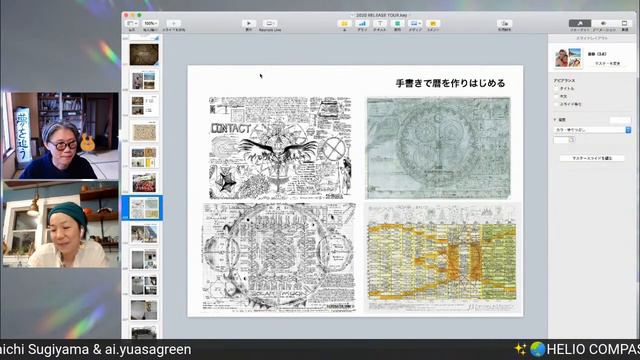Click the Keynote Live toolbar icon
Viewport: 640px width, 360px height.
tap(270, 24)
